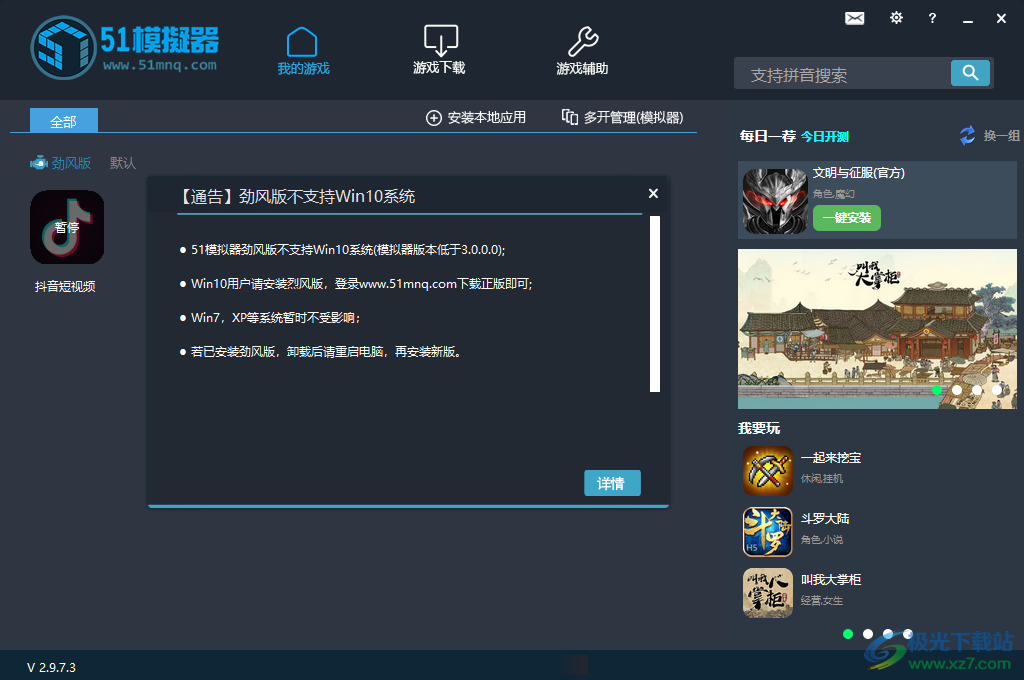The width and height of the screenshot is (1024, 680).
Task: Open the 游戏辅助 tools section
Action: click(583, 52)
